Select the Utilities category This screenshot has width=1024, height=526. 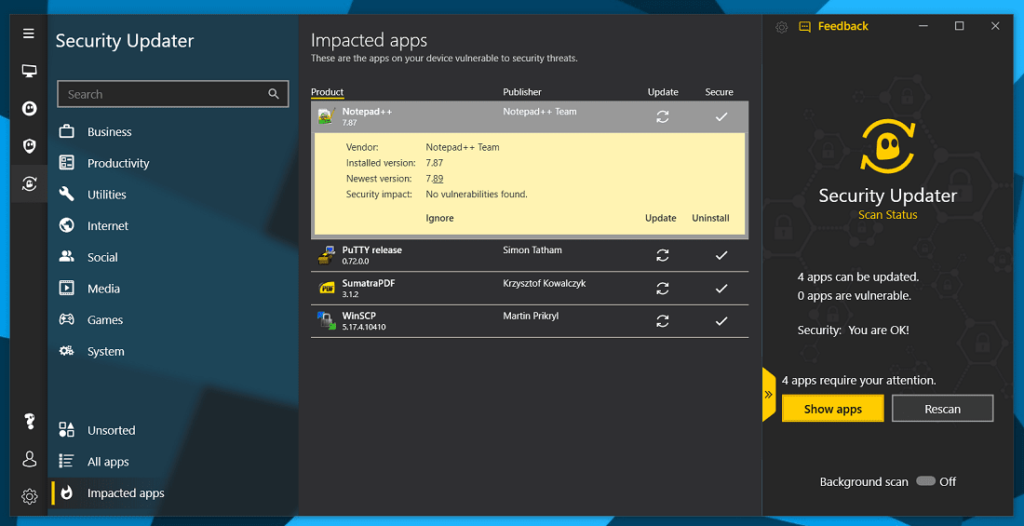point(107,195)
